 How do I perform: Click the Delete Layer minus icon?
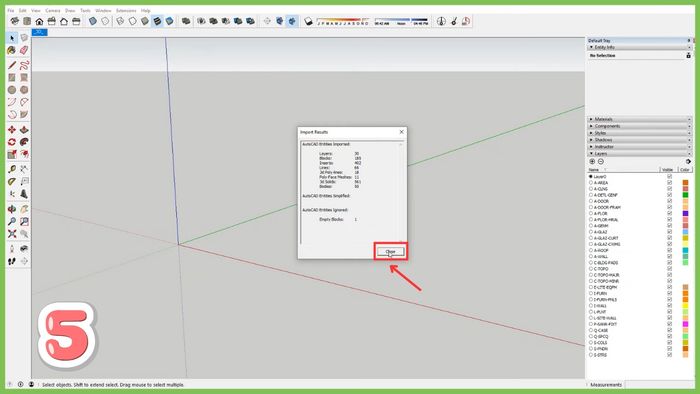click(x=601, y=162)
